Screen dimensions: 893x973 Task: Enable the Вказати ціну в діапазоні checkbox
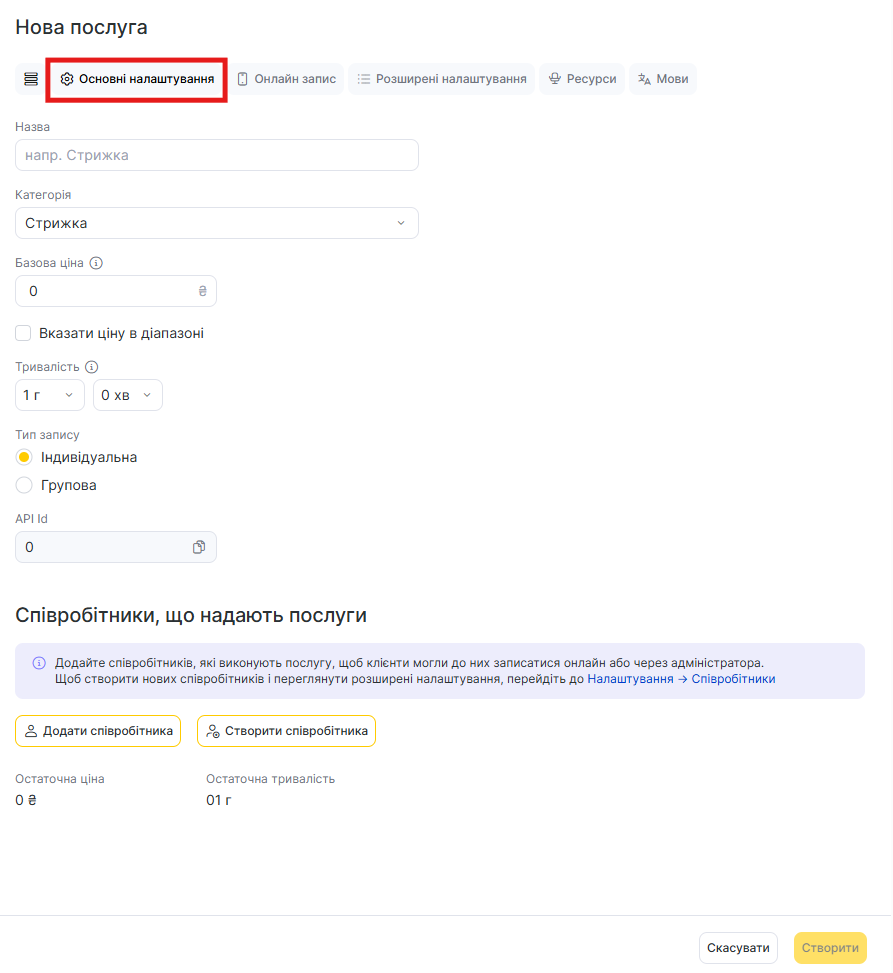(24, 333)
